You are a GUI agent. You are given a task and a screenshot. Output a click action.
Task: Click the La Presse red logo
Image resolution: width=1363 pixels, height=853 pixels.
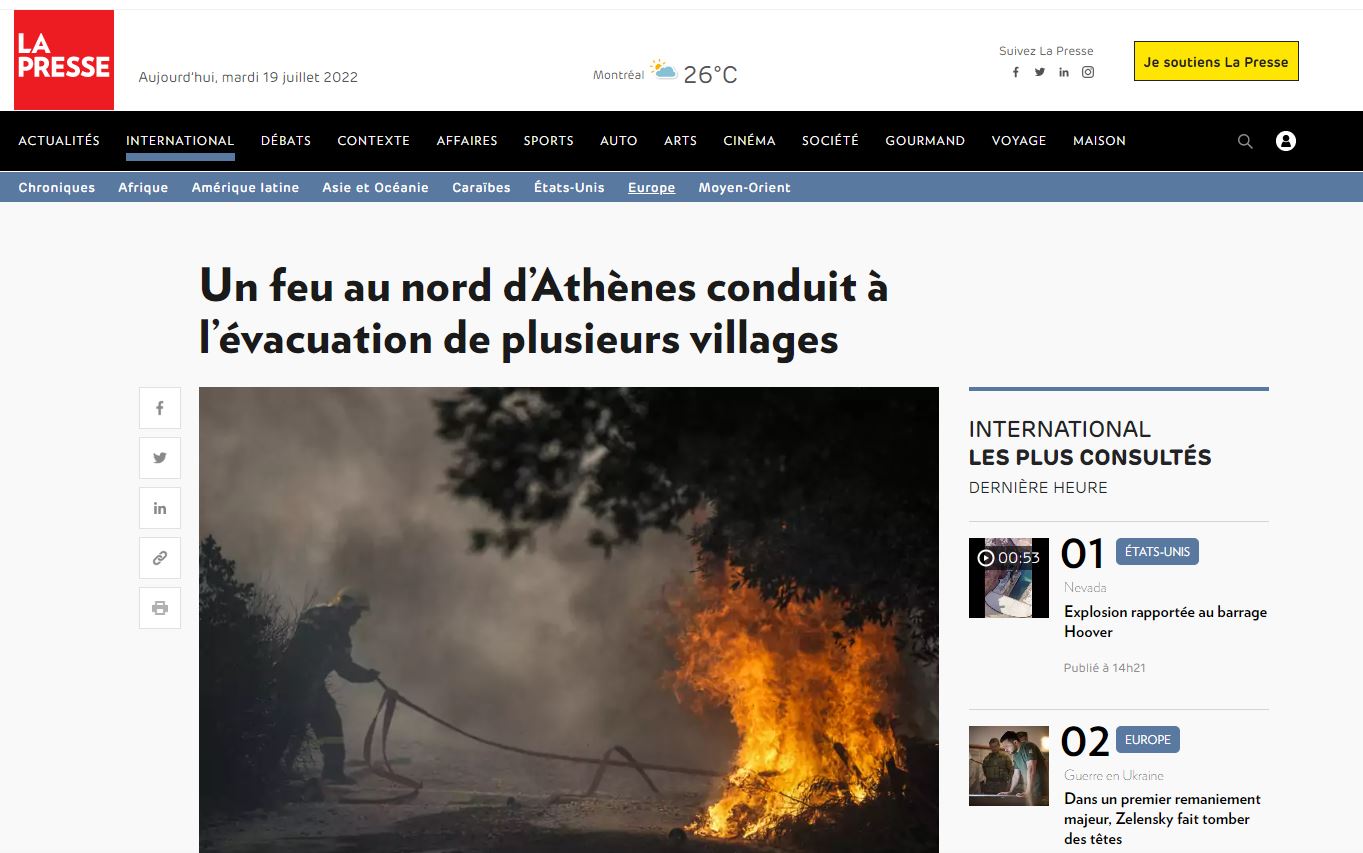pyautogui.click(x=64, y=60)
